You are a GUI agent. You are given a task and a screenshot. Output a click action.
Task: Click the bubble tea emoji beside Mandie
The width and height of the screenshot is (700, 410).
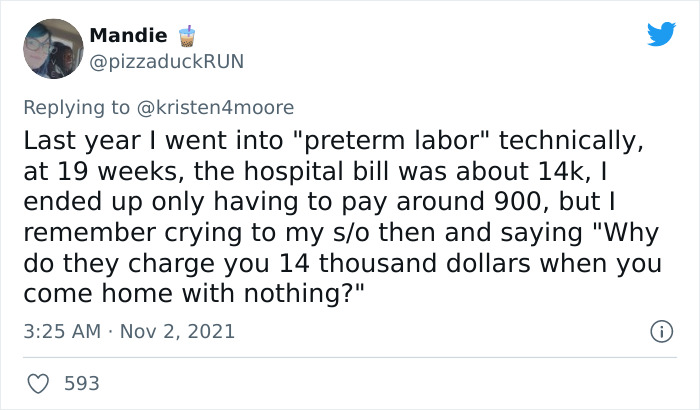(x=184, y=36)
